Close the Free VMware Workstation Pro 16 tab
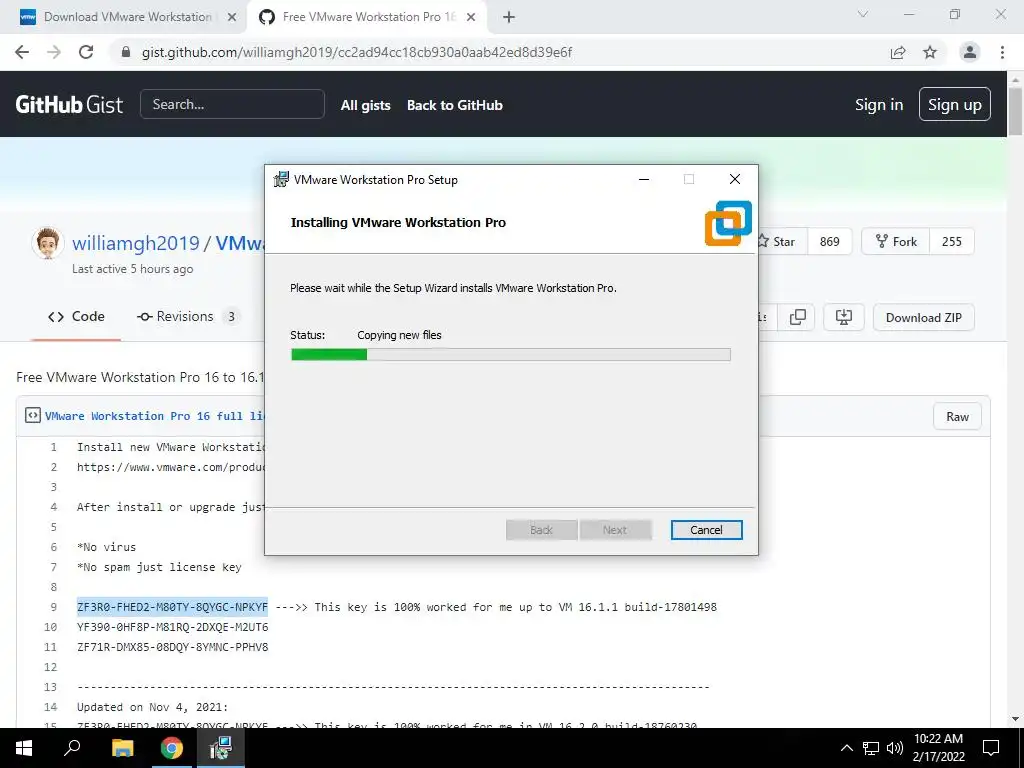Image resolution: width=1024 pixels, height=768 pixels. tap(471, 17)
